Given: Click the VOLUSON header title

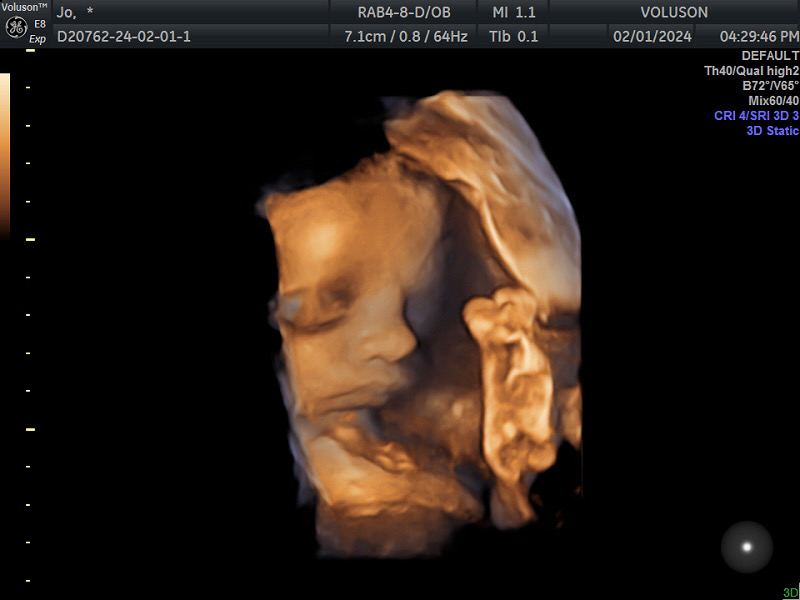Looking at the screenshot, I should (x=674, y=12).
